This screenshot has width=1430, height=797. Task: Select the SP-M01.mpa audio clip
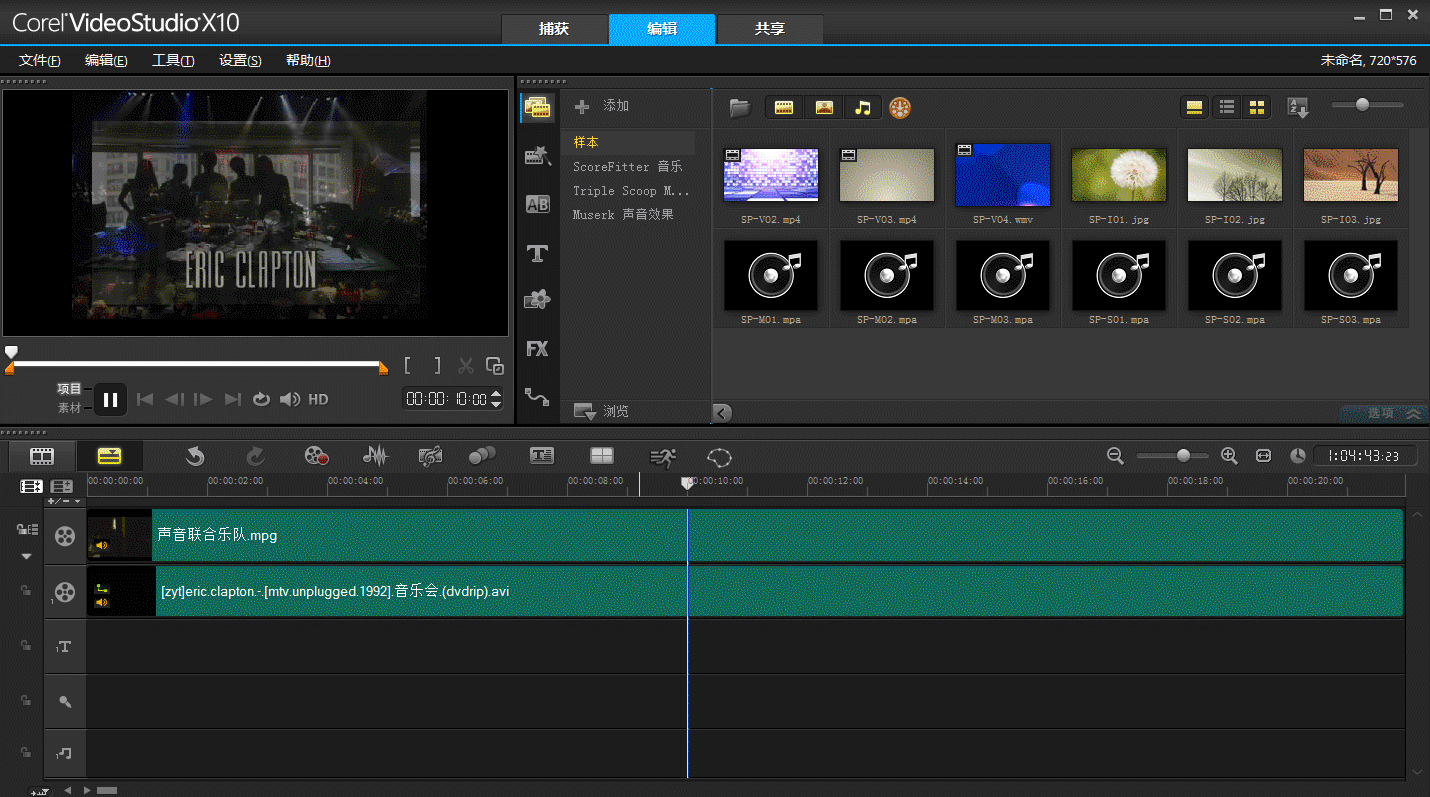click(770, 275)
